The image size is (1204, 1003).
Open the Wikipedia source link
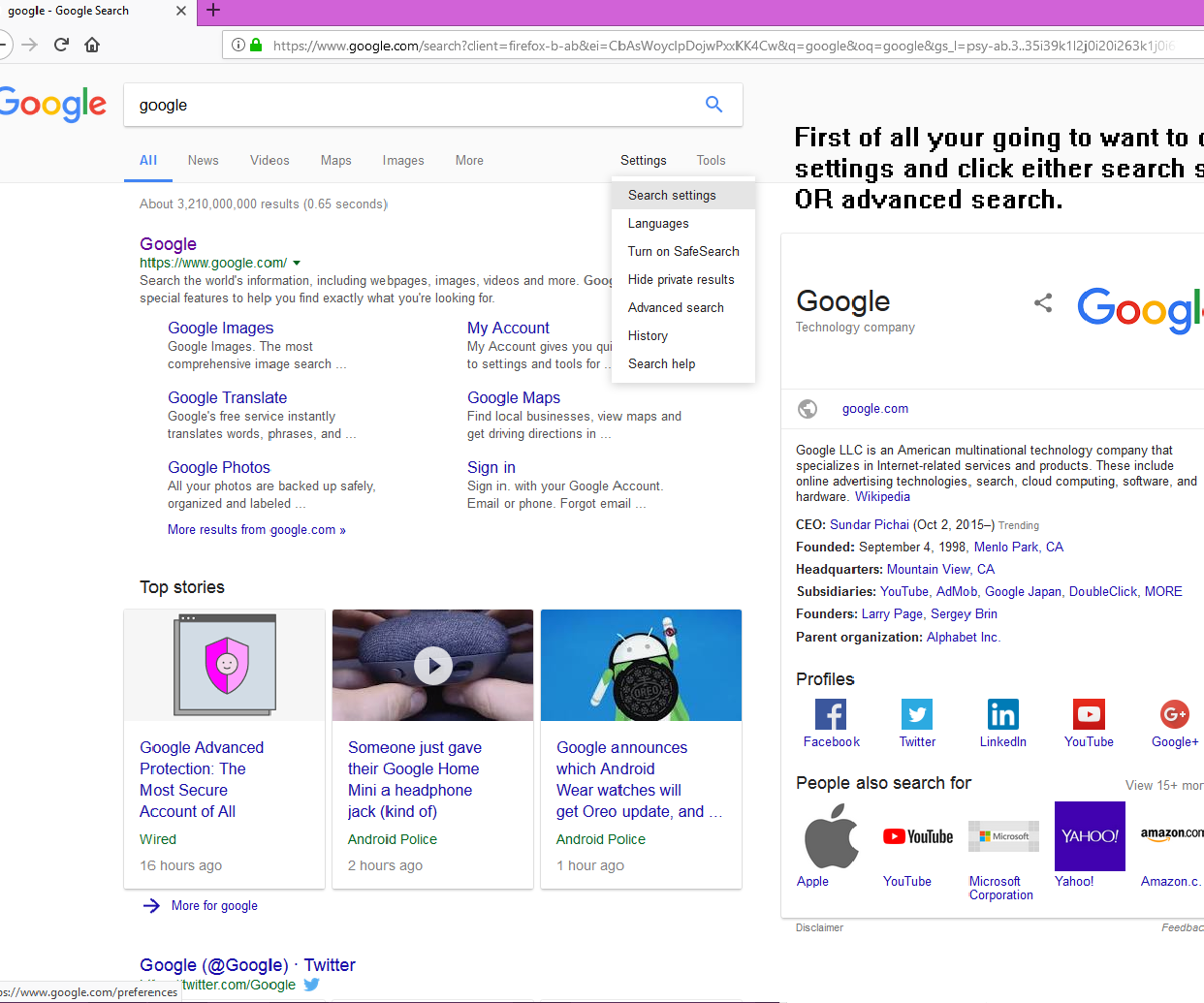point(882,497)
